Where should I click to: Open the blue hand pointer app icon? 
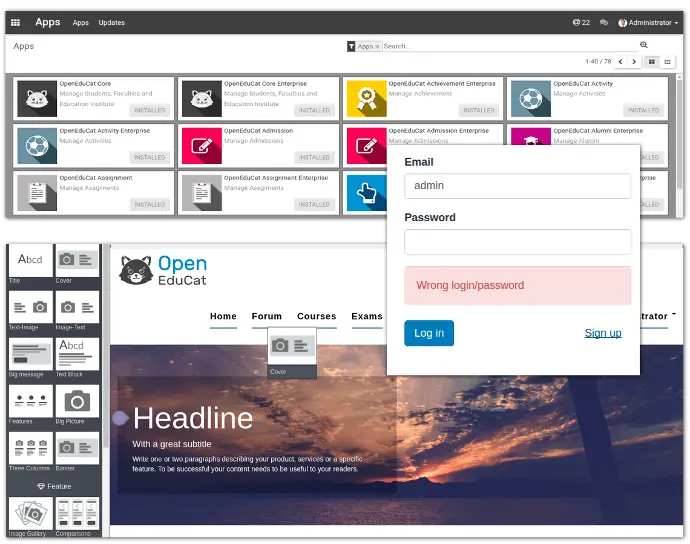click(x=367, y=193)
